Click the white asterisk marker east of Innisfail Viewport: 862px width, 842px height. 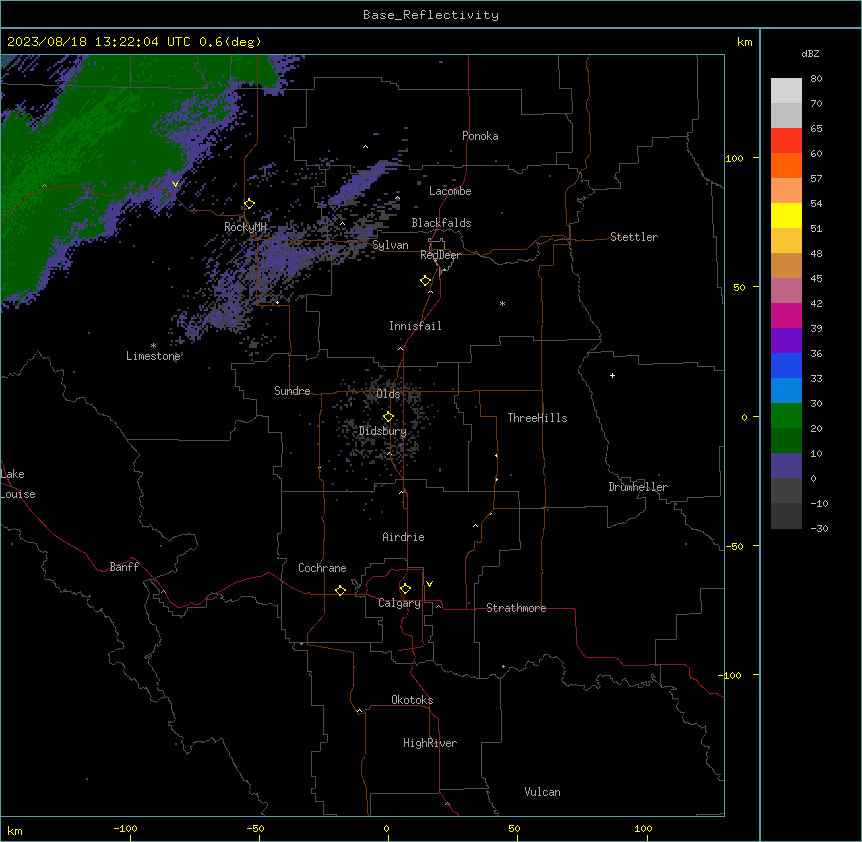(x=502, y=304)
